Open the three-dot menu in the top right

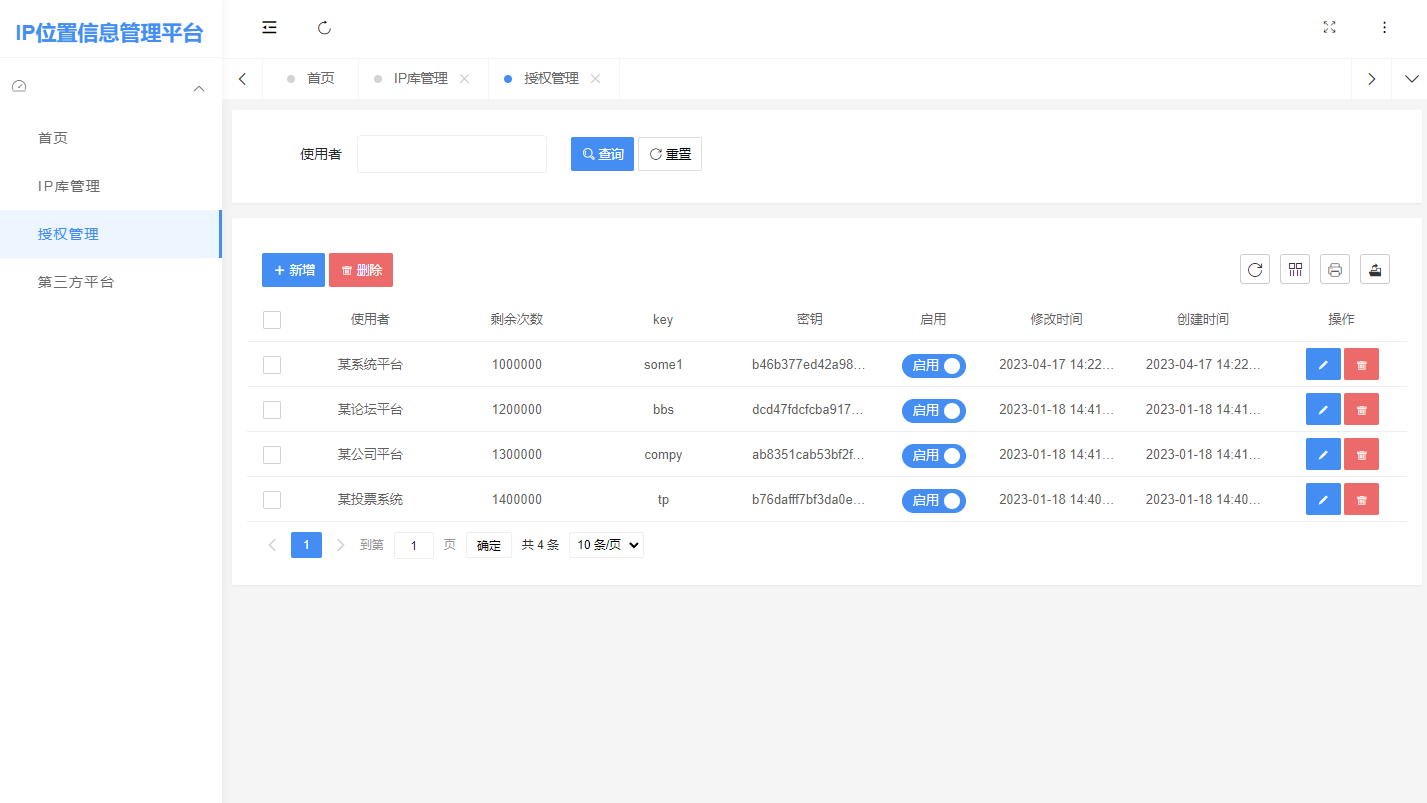1384,27
